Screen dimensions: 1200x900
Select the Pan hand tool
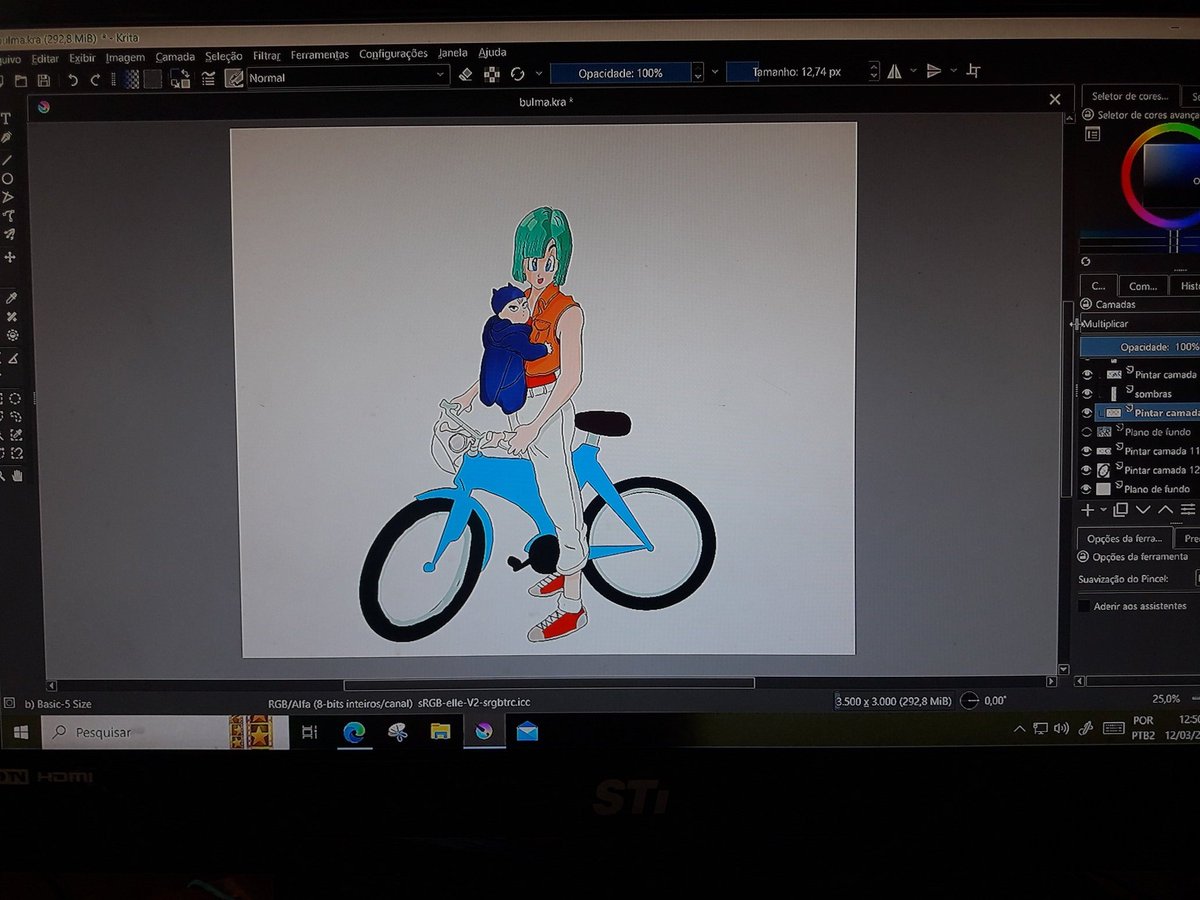[x=17, y=476]
